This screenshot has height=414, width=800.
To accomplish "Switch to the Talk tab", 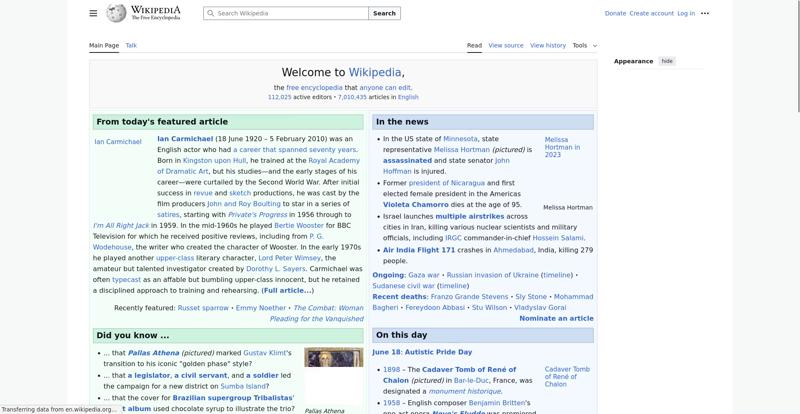I will click(x=131, y=45).
